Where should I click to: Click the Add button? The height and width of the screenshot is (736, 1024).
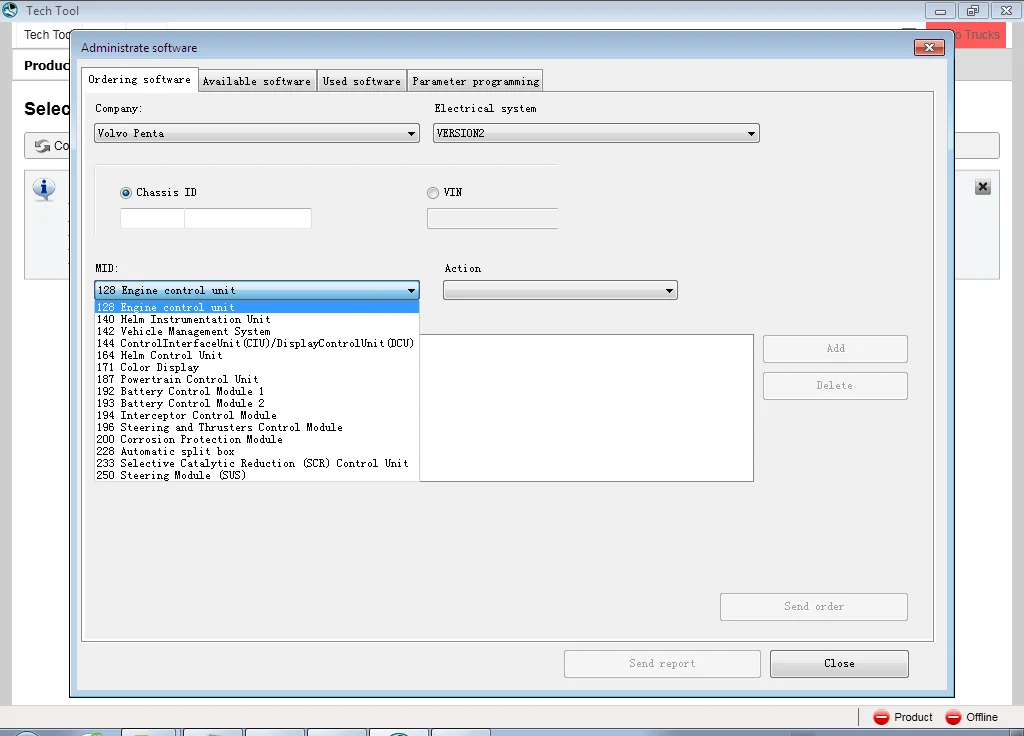pyautogui.click(x=835, y=349)
